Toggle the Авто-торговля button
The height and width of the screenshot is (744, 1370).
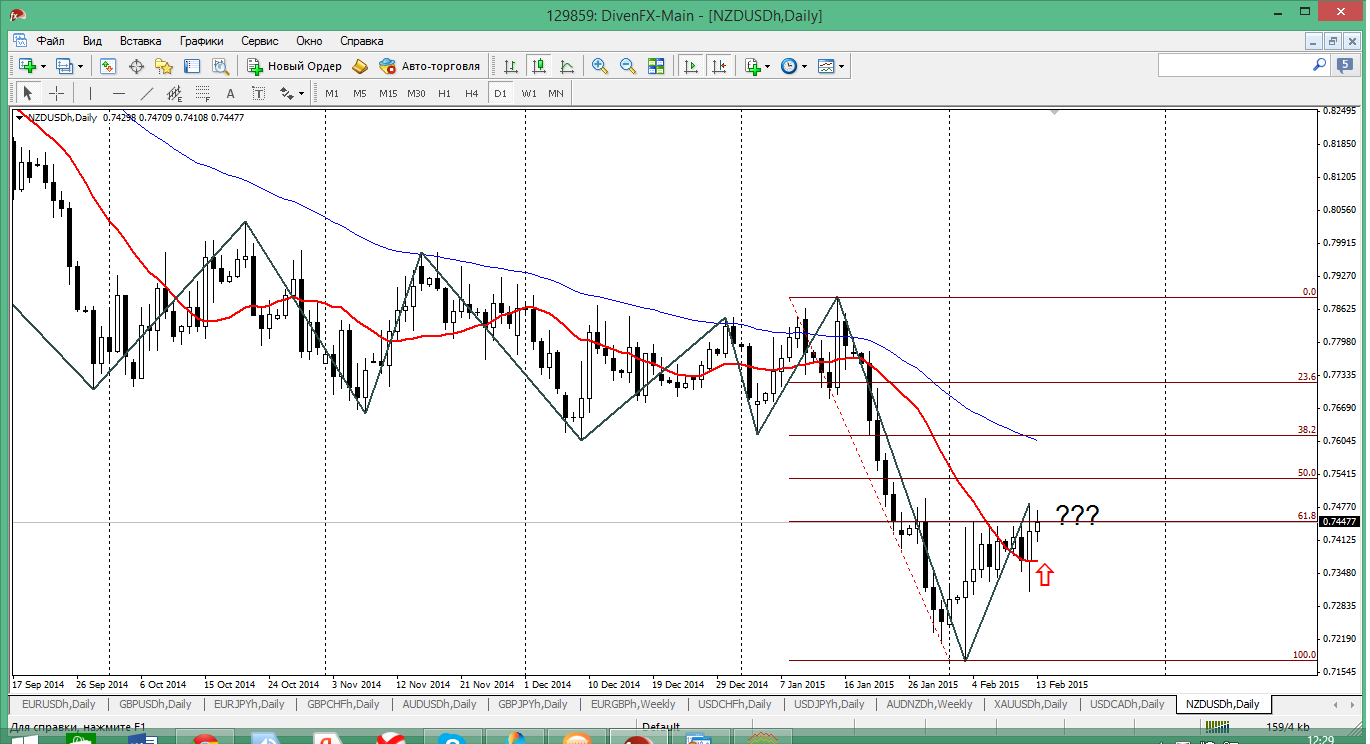click(429, 66)
